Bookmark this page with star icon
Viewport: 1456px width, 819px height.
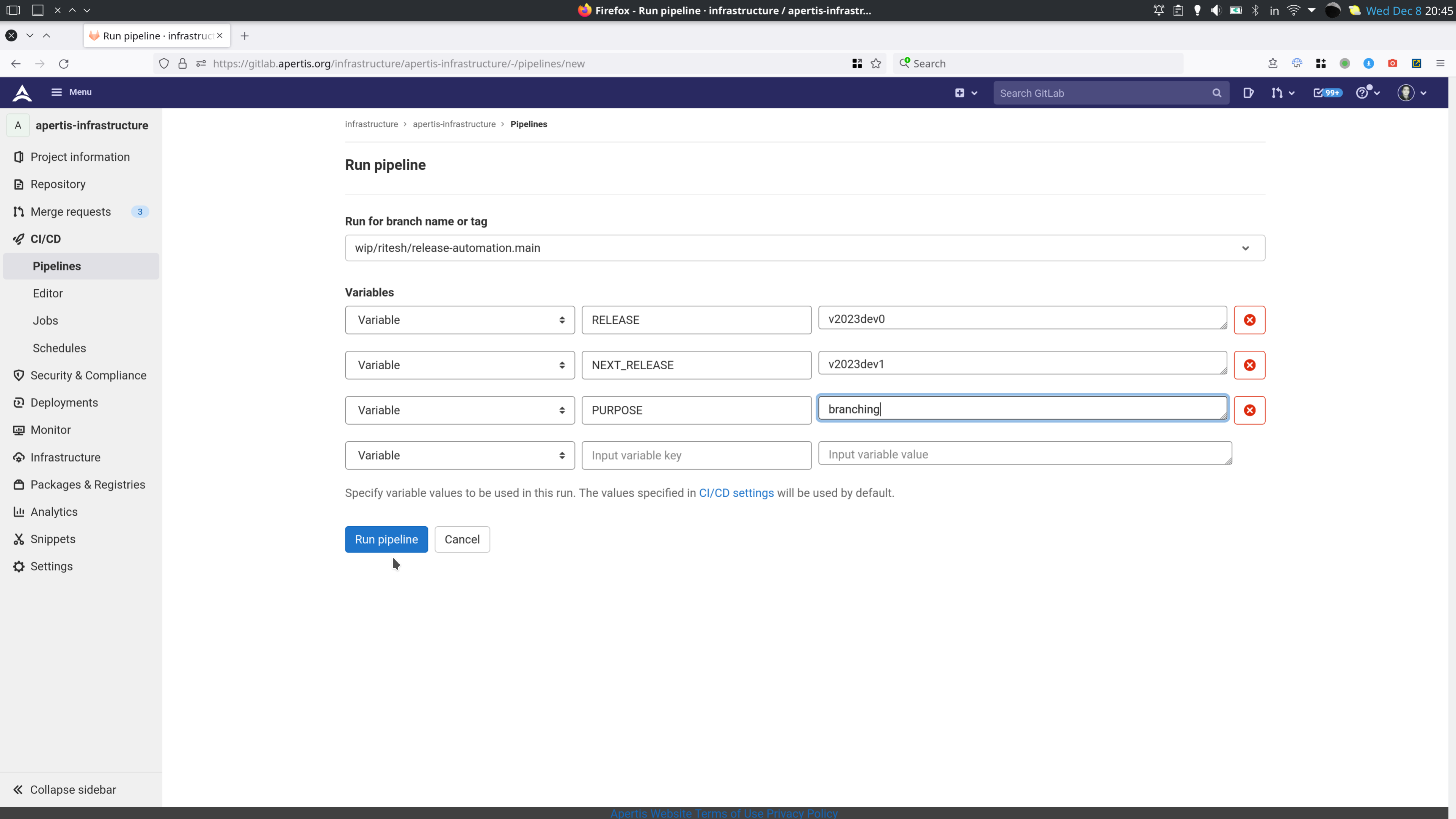pos(875,64)
